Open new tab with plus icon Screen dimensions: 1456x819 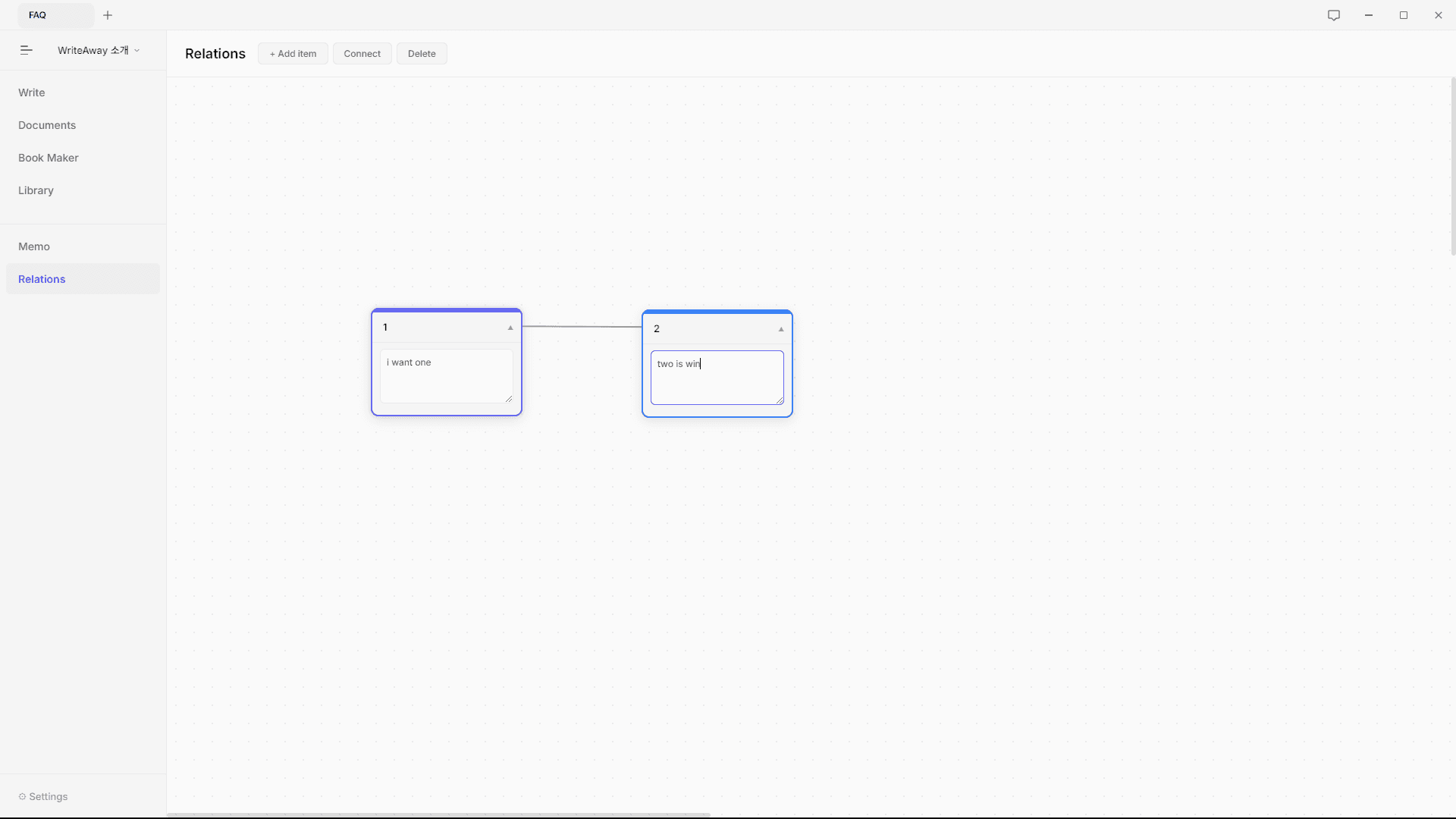point(108,15)
